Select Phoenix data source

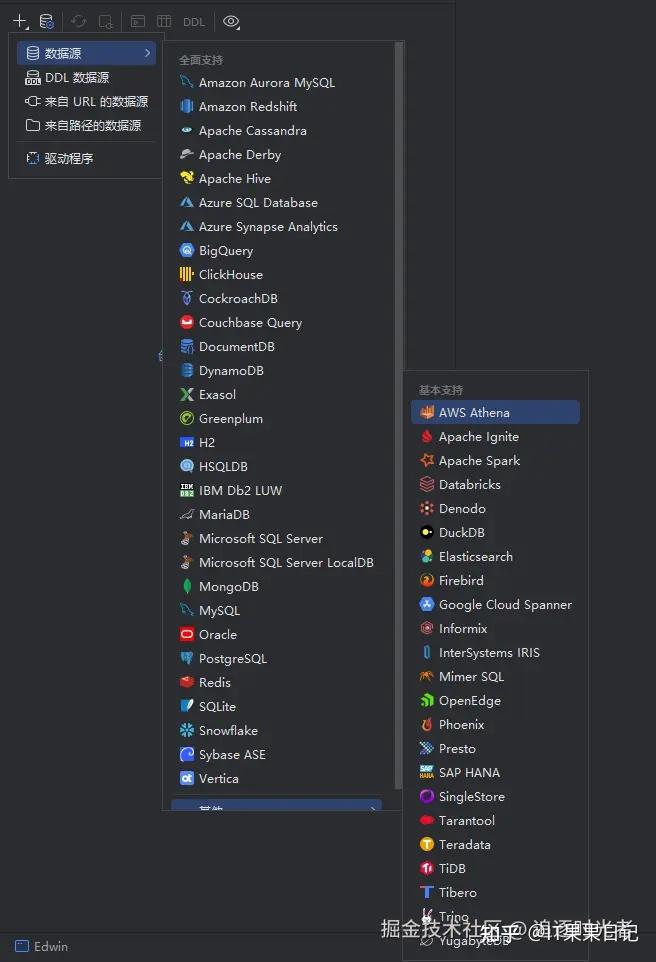click(495, 725)
